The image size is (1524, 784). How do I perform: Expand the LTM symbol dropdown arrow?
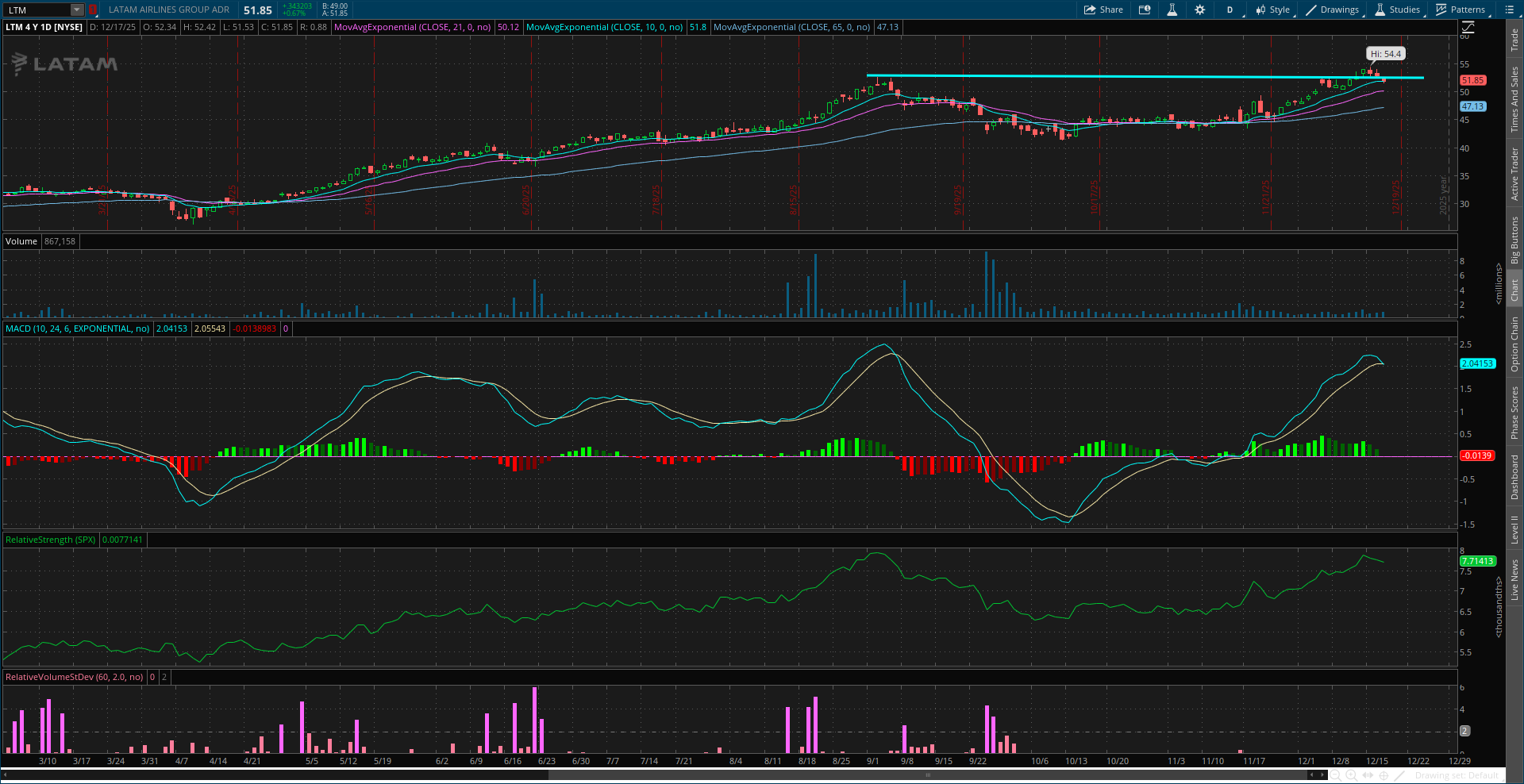77,10
